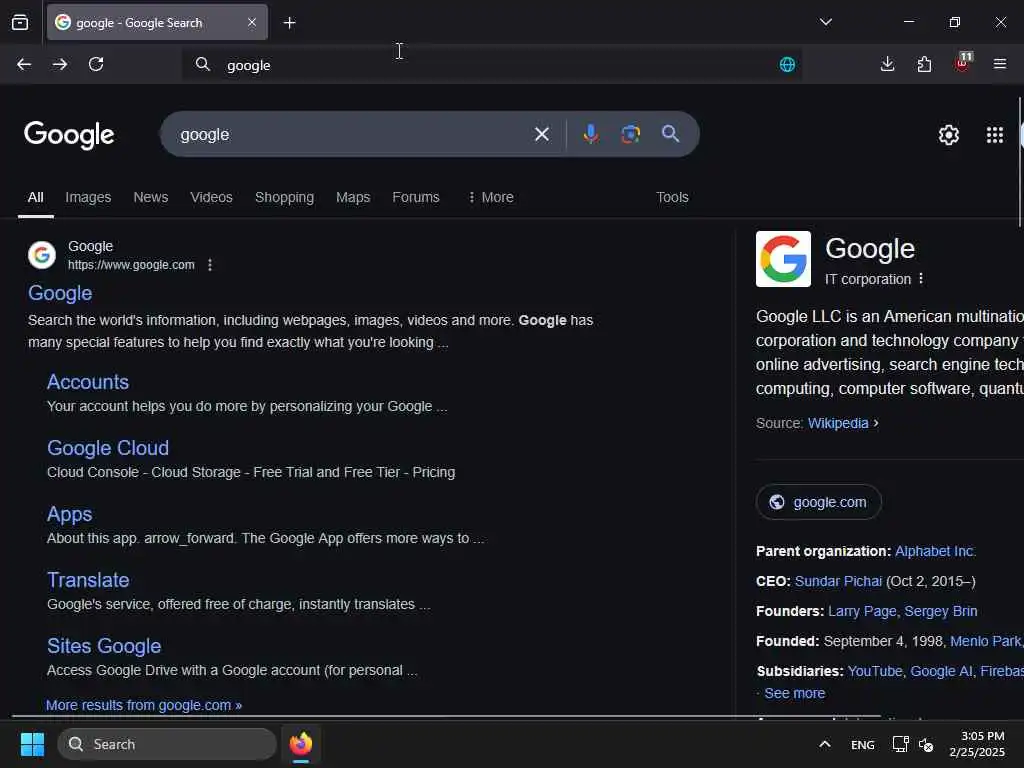Viewport: 1024px width, 768px height.
Task: Switch to the Videos tab
Action: [212, 197]
